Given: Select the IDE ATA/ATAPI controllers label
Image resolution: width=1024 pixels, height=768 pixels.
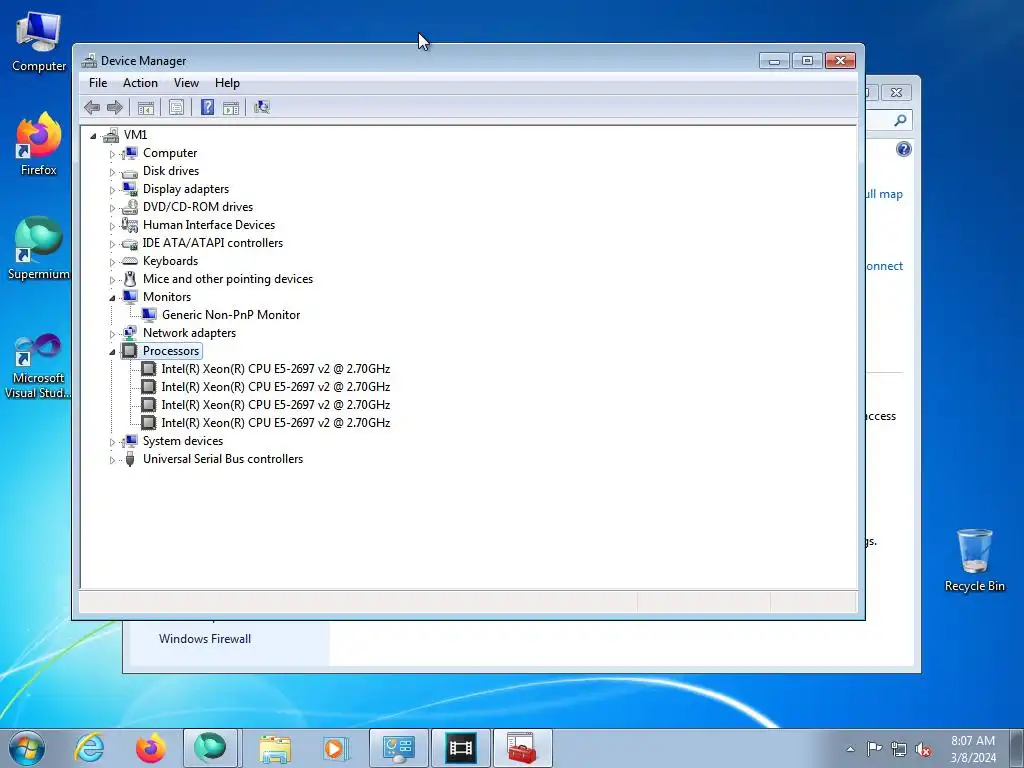Looking at the screenshot, I should point(213,243).
